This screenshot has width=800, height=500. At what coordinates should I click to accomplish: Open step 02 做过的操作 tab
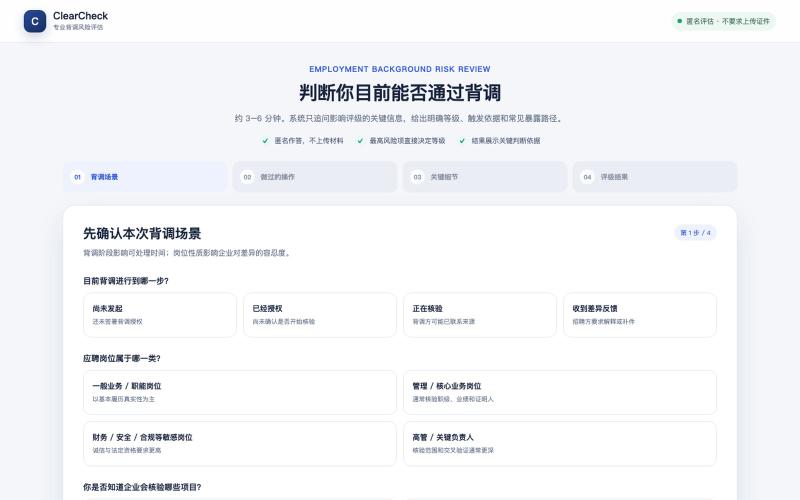(315, 177)
